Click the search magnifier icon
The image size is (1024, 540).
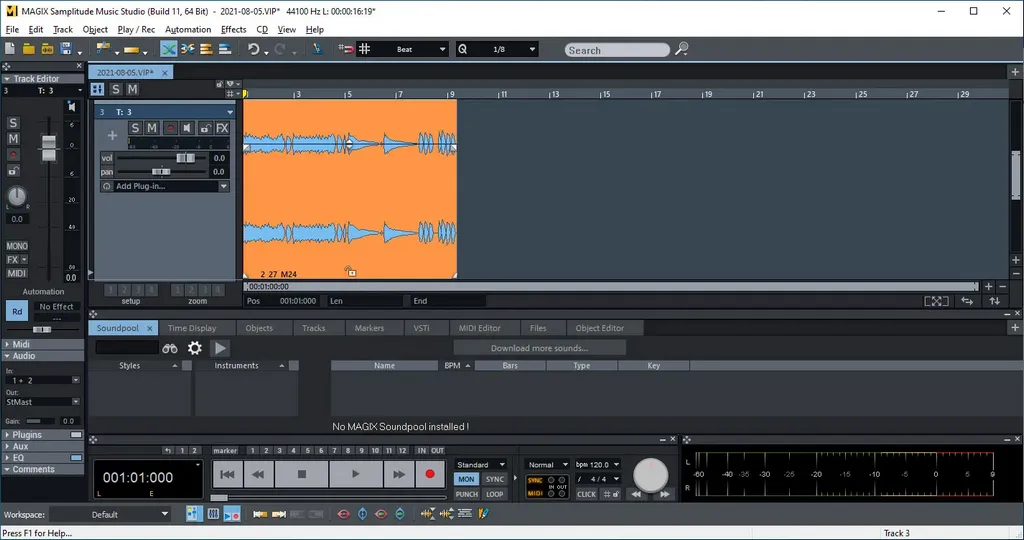pyautogui.click(x=681, y=49)
